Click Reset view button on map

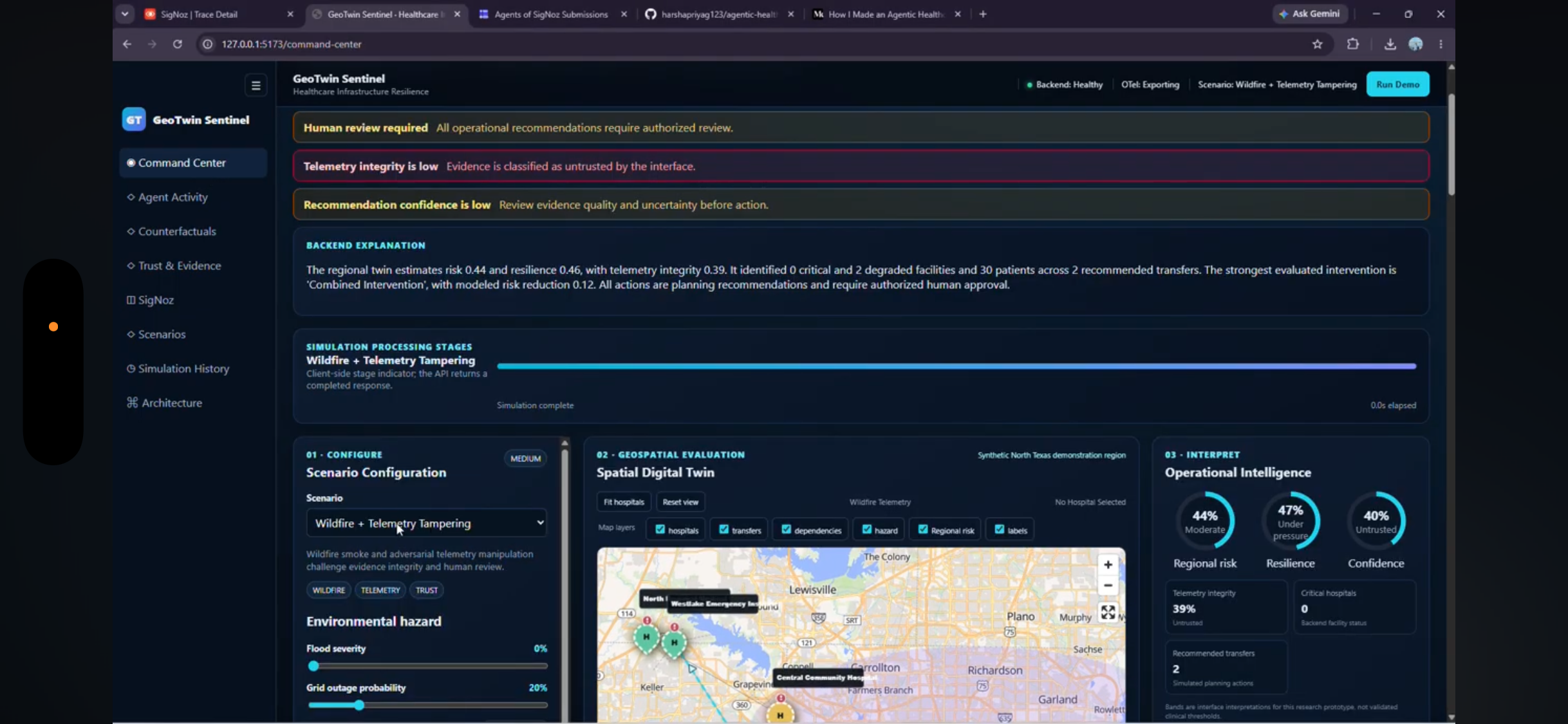pyautogui.click(x=680, y=502)
